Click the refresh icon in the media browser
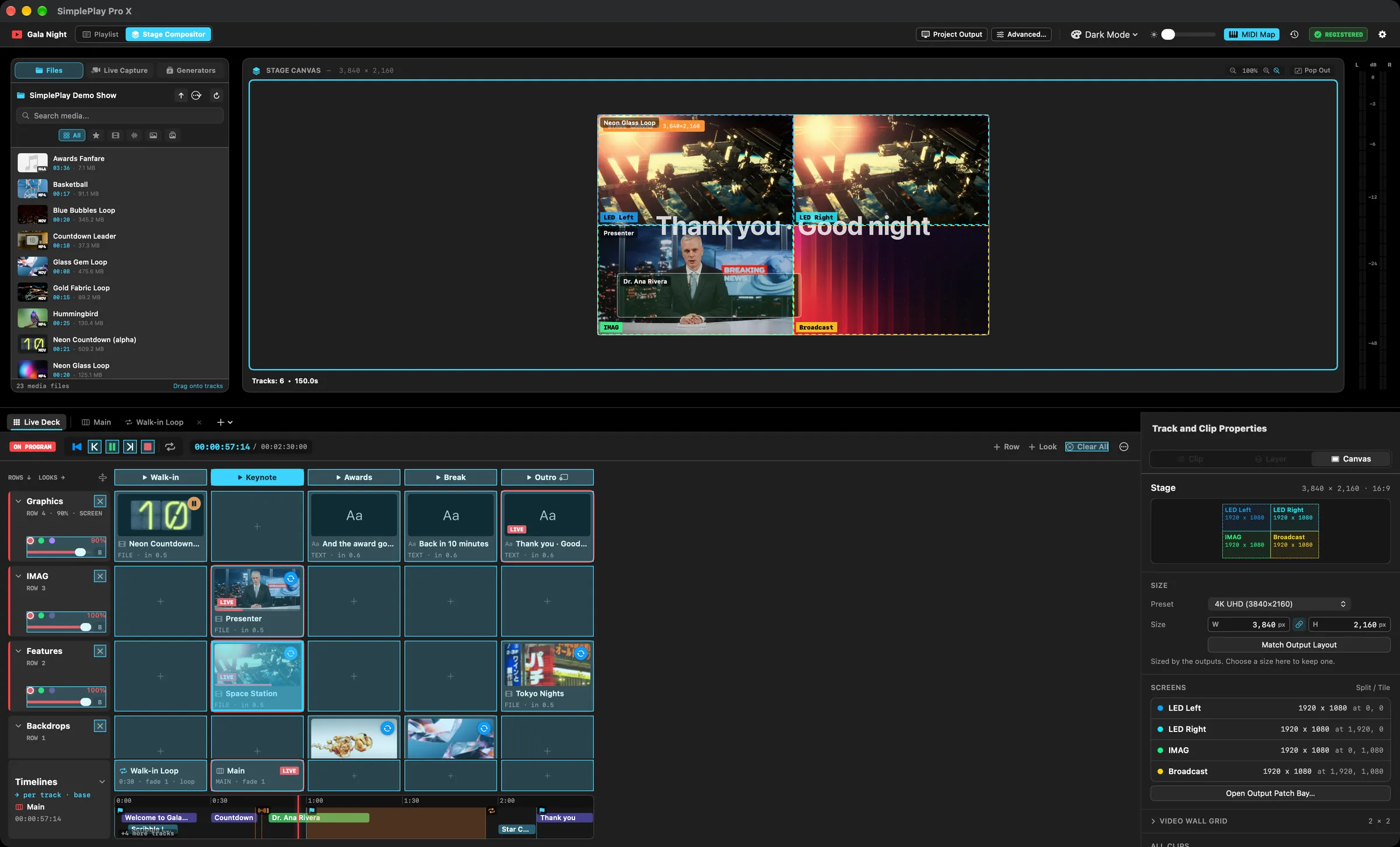 pos(216,96)
